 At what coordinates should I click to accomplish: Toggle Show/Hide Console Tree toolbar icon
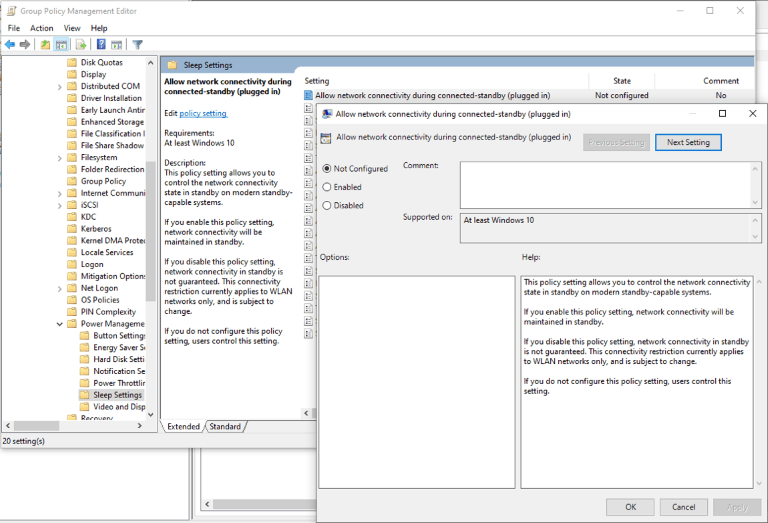pos(61,45)
